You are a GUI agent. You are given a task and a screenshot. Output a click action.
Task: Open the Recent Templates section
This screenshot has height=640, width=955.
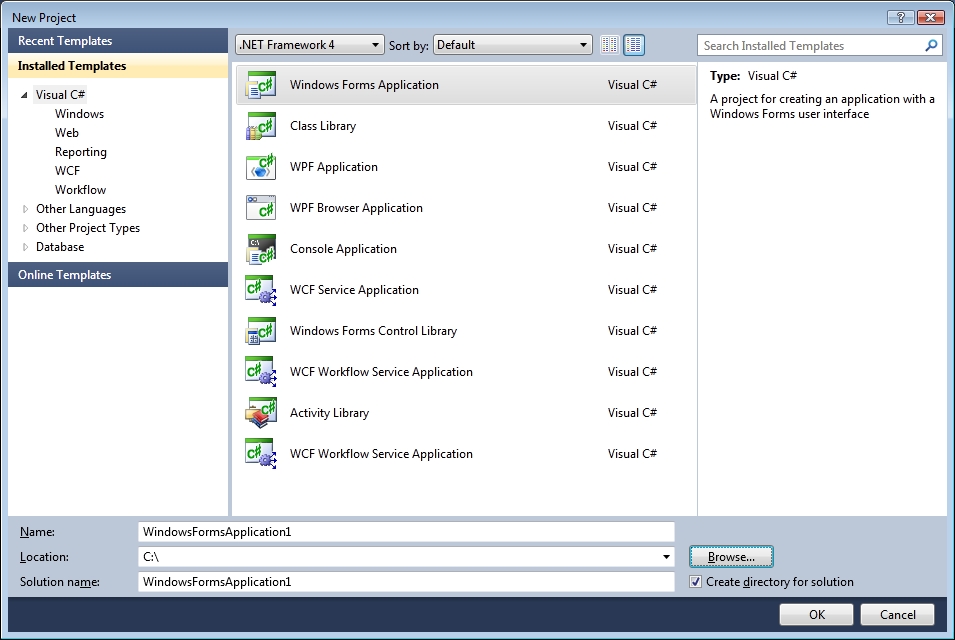point(118,41)
